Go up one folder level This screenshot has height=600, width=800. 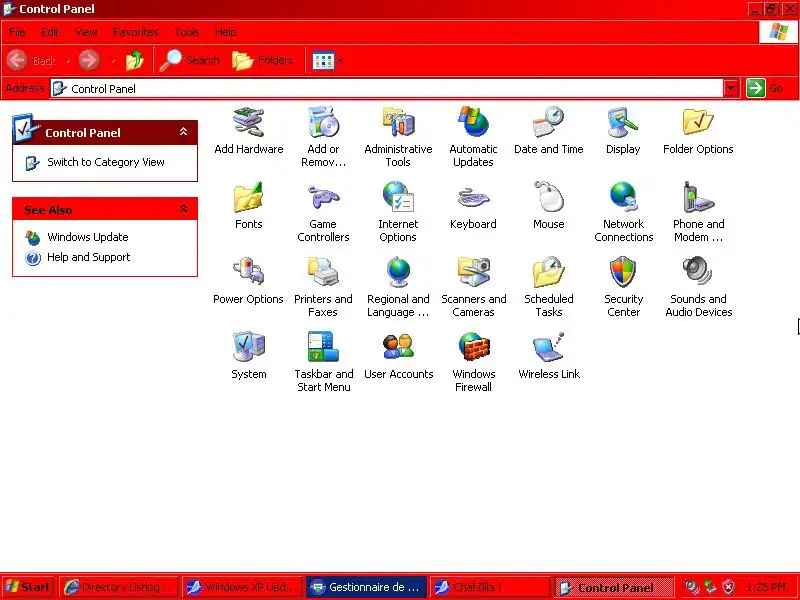pyautogui.click(x=135, y=60)
